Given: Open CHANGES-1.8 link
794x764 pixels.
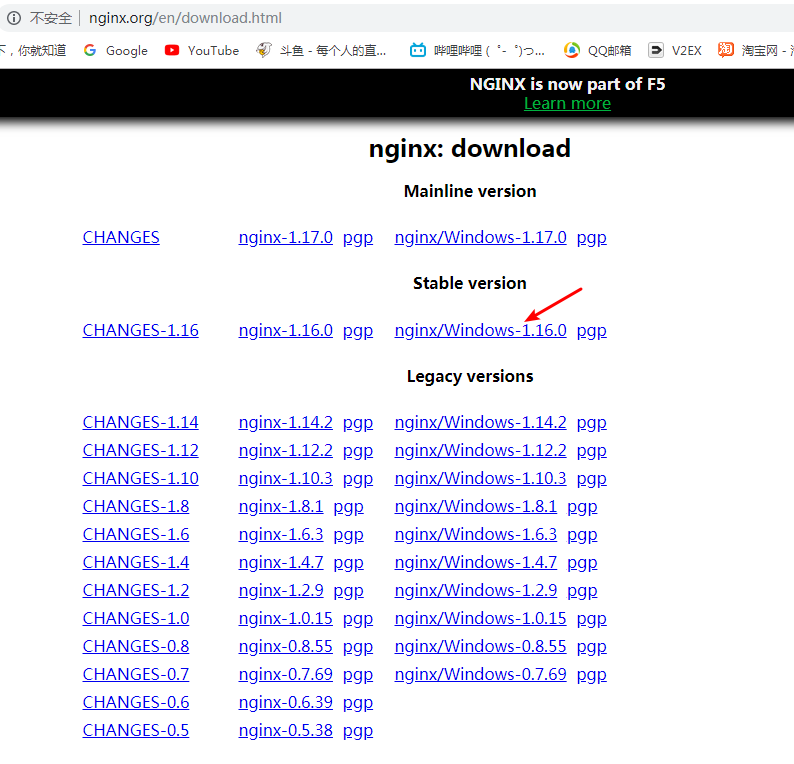Looking at the screenshot, I should [x=136, y=507].
